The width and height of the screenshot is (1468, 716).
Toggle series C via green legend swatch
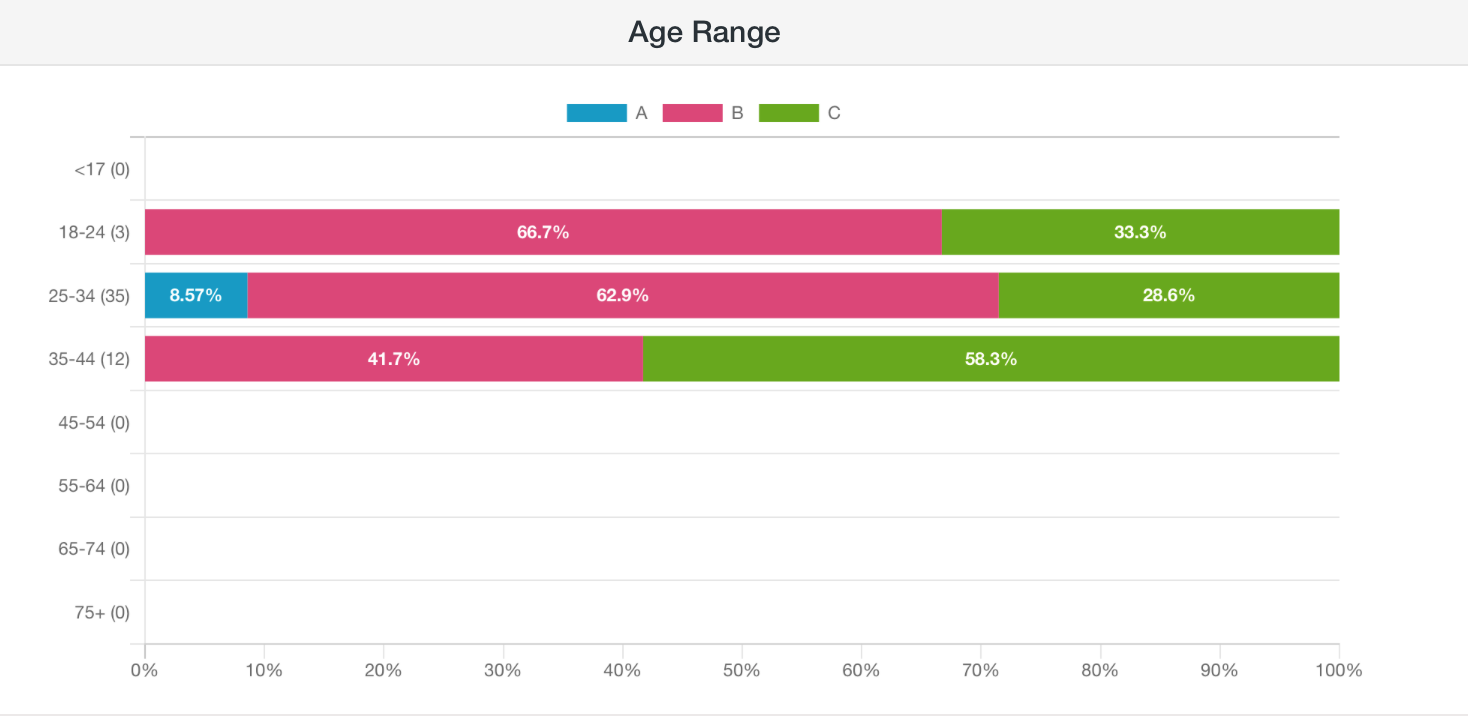tap(789, 113)
